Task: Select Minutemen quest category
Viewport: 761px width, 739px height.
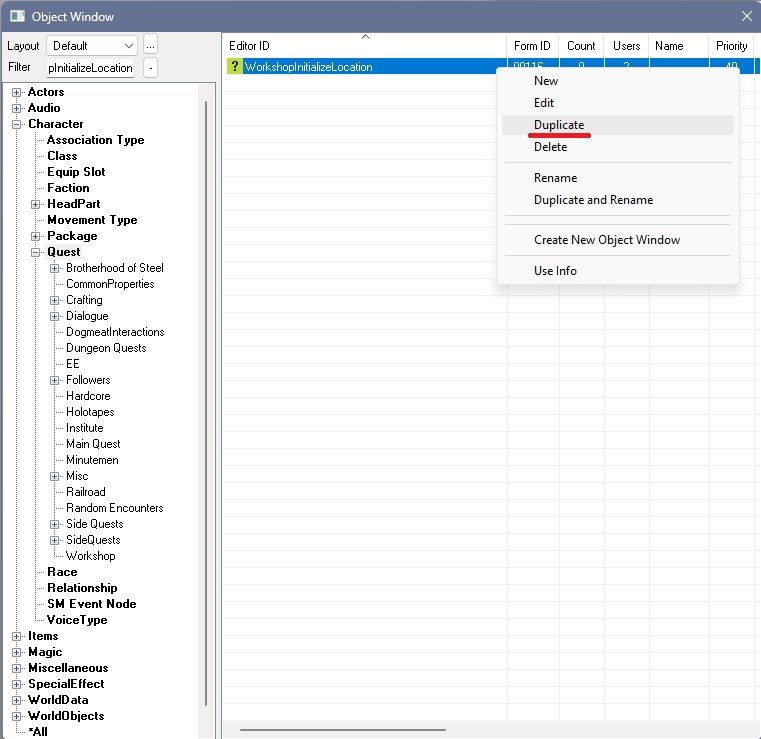Action: click(92, 460)
